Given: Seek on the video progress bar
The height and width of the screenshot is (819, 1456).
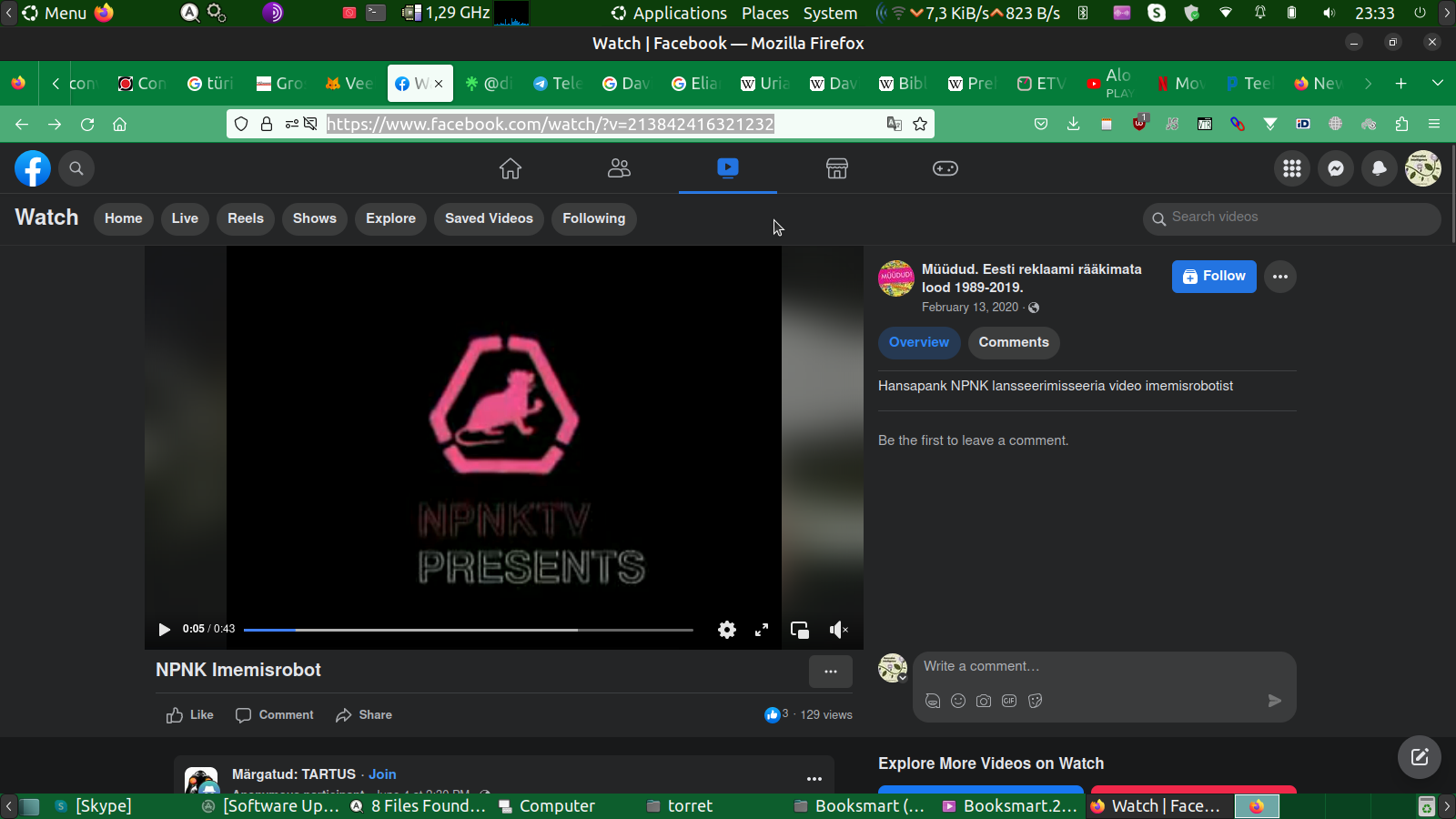Looking at the screenshot, I should pyautogui.click(x=468, y=630).
